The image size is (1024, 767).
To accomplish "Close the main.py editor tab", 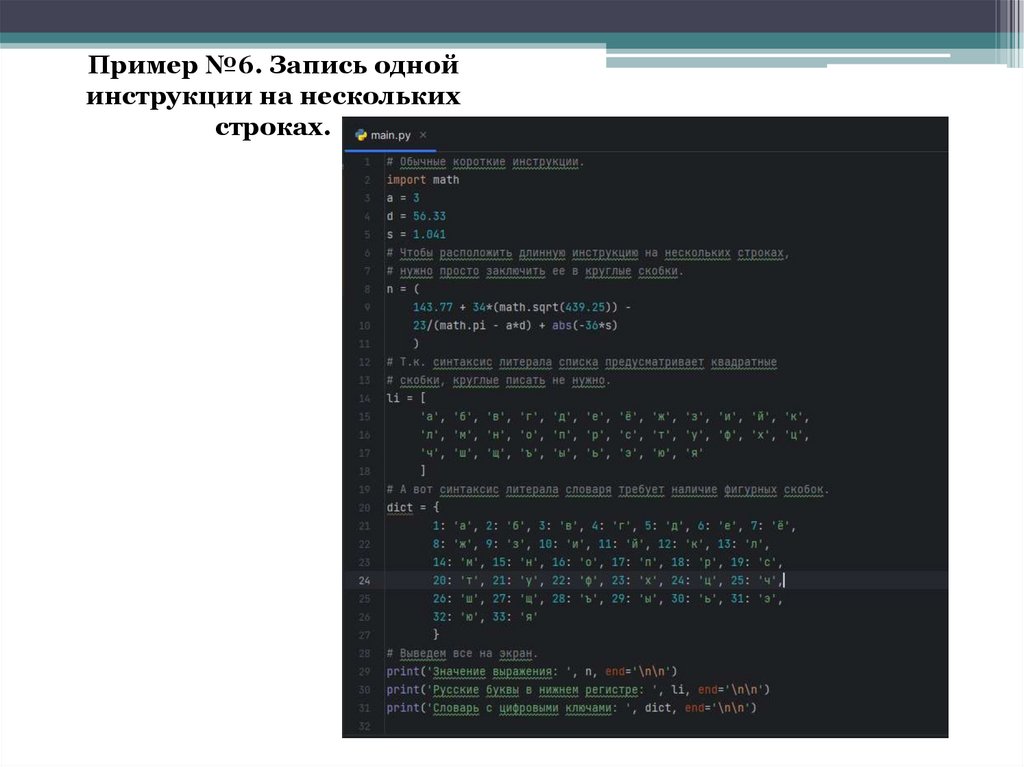I will click(422, 135).
